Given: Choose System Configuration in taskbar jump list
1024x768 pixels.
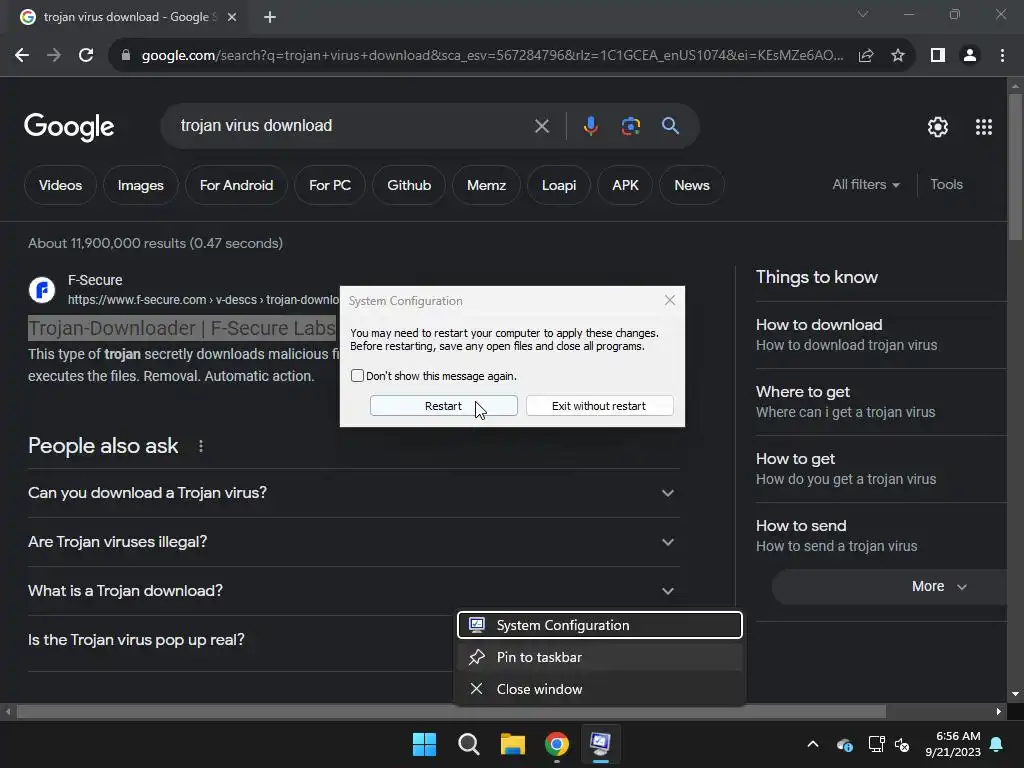Looking at the screenshot, I should 600,625.
